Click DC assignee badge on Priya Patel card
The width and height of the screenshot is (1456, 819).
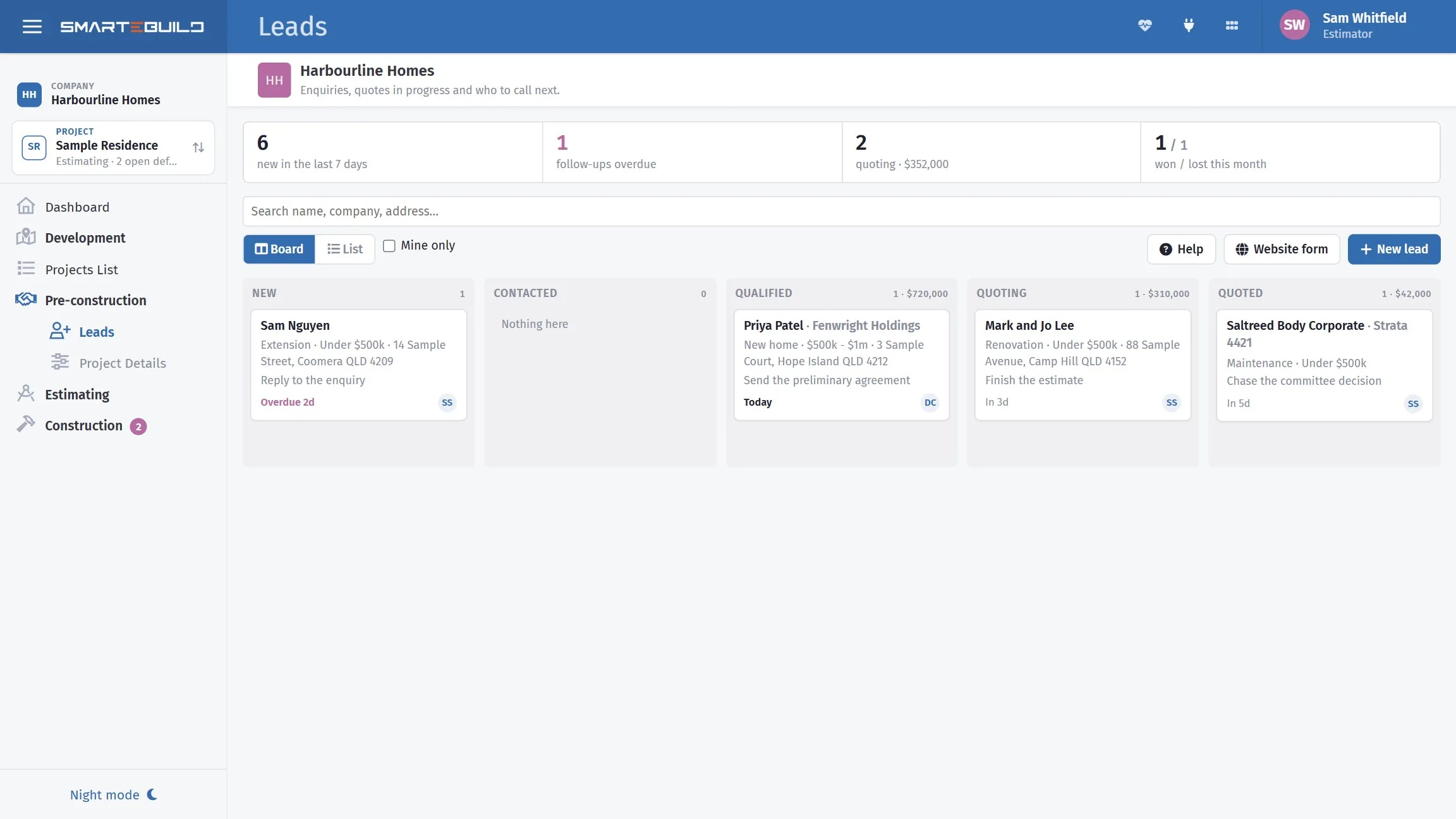pyautogui.click(x=930, y=403)
